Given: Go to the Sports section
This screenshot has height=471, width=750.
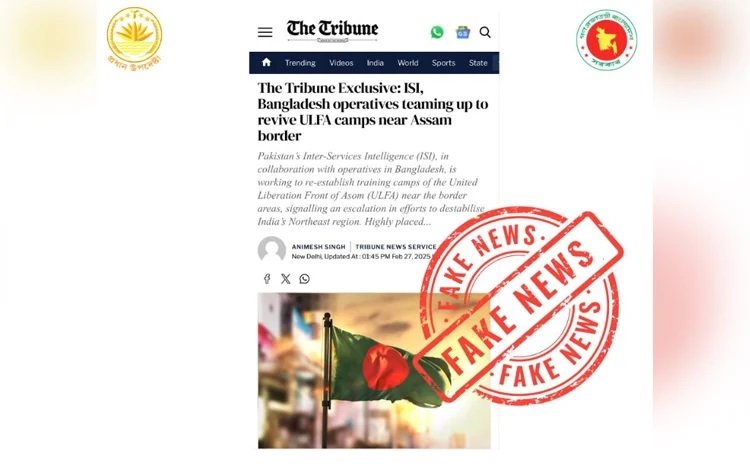Looking at the screenshot, I should click(x=443, y=63).
